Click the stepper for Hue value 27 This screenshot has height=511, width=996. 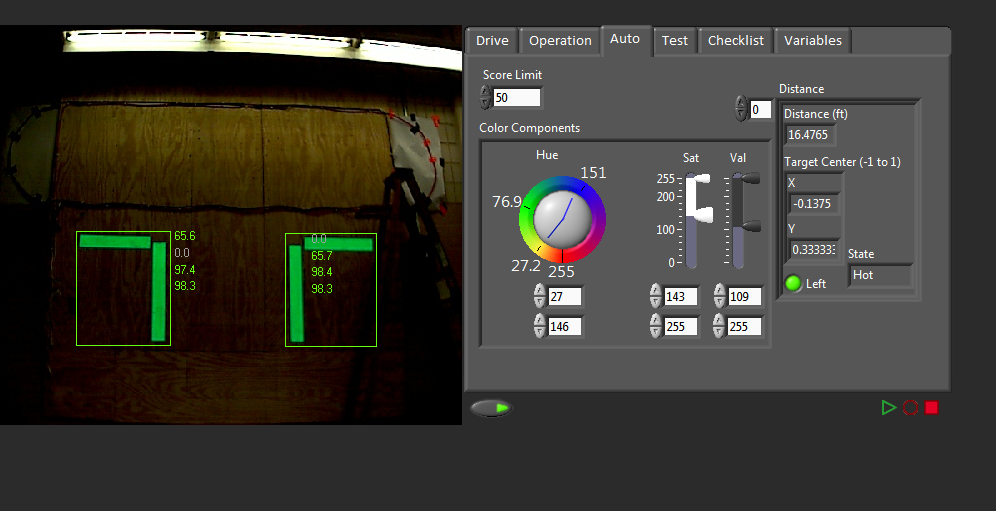pos(540,296)
